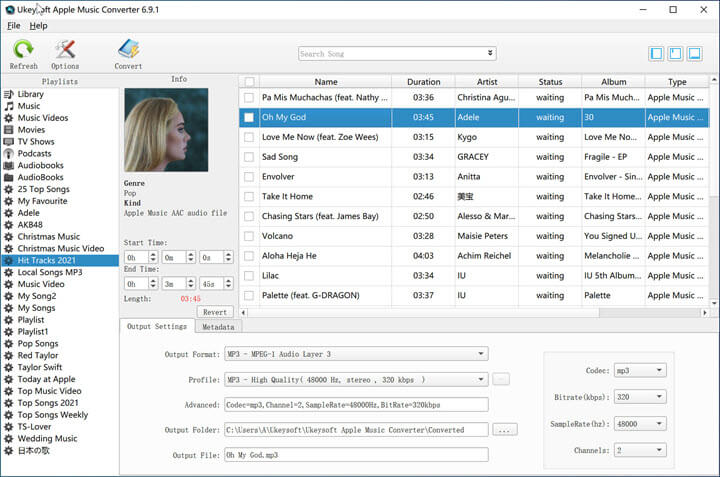The width and height of the screenshot is (720, 477).
Task: Tick the checkbox next to Sad Song
Action: click(249, 157)
